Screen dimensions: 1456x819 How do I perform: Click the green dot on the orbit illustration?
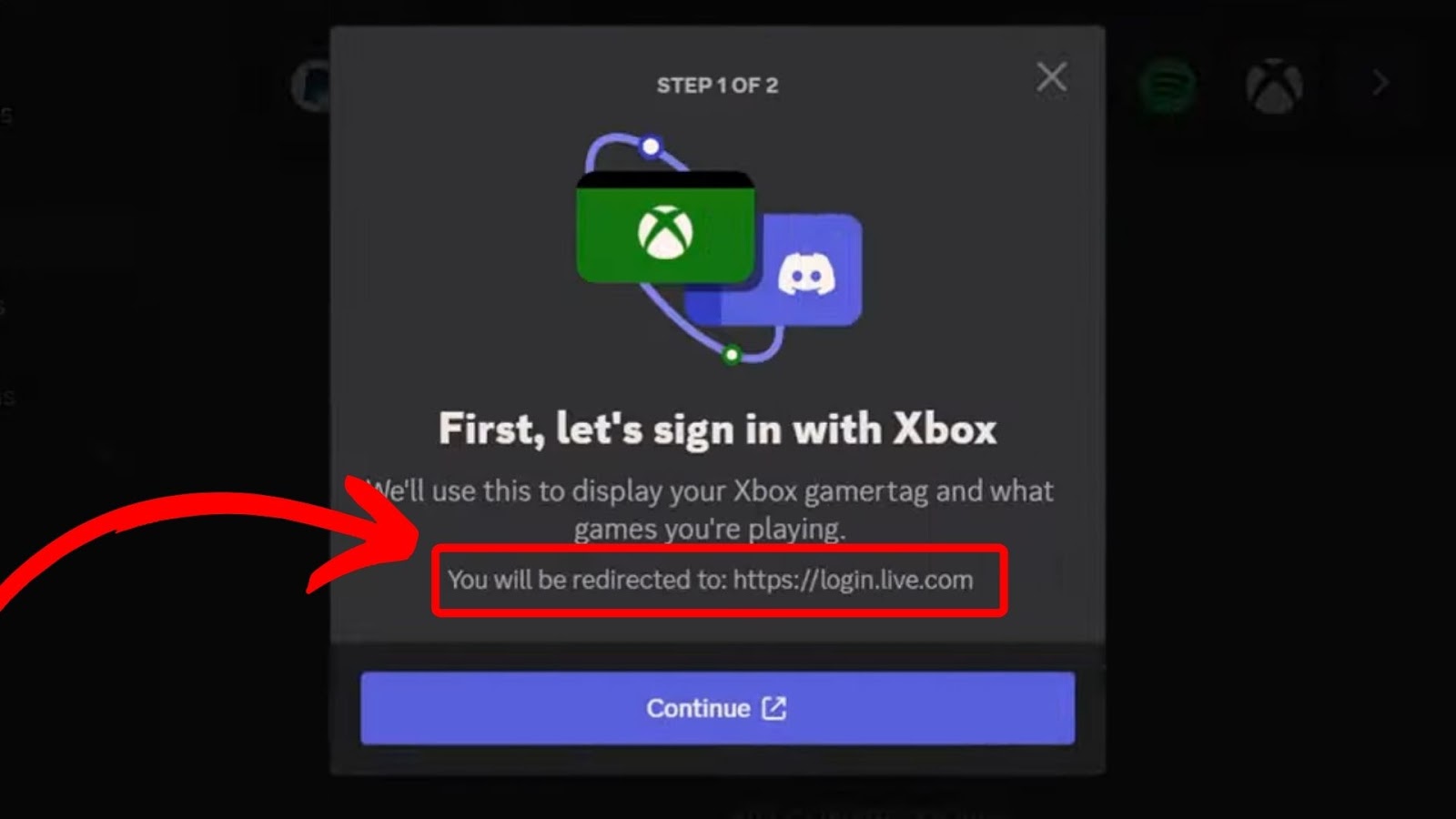732,355
